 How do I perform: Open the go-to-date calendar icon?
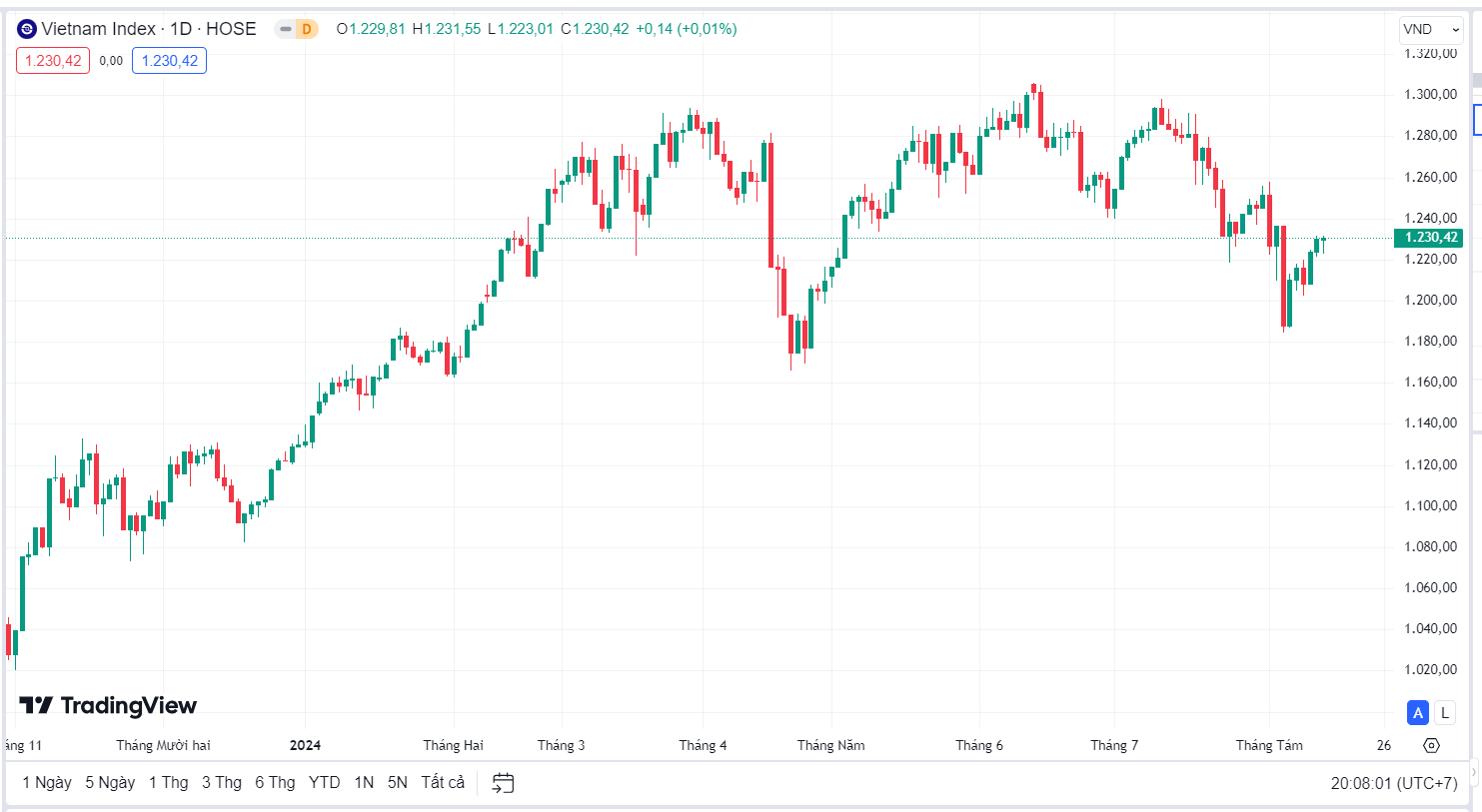pyautogui.click(x=503, y=783)
